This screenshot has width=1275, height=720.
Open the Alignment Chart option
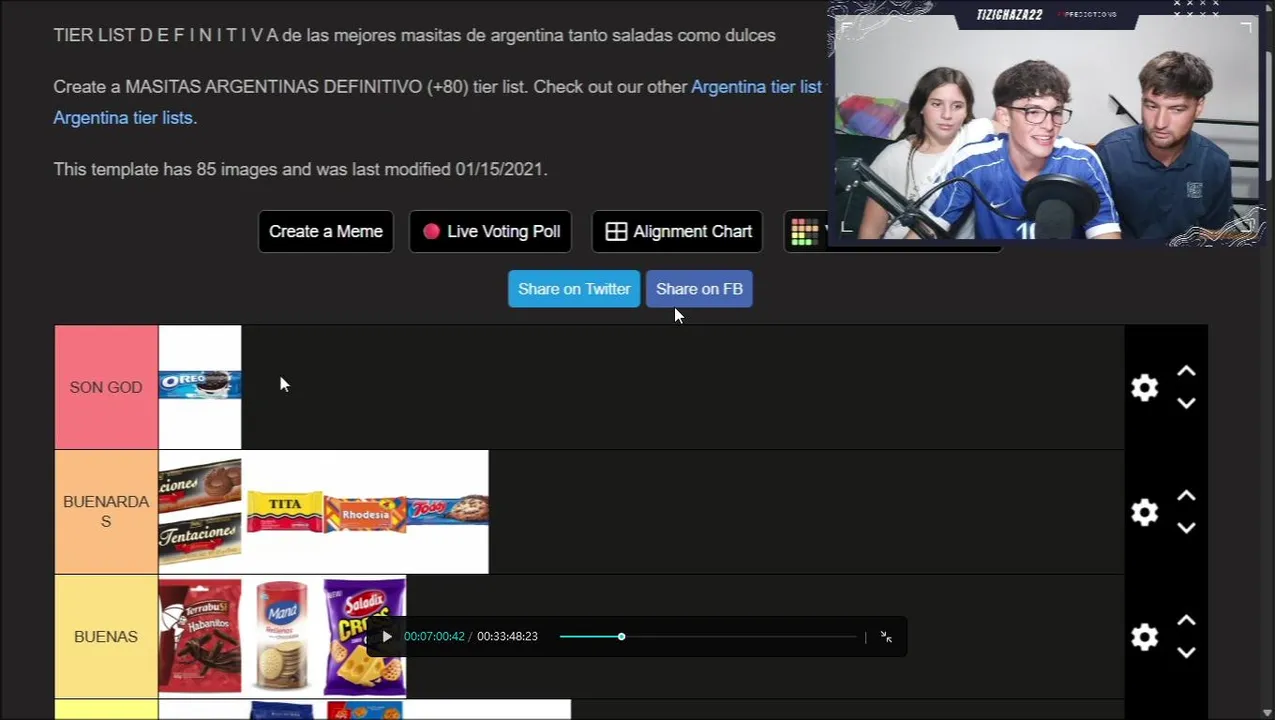(677, 231)
